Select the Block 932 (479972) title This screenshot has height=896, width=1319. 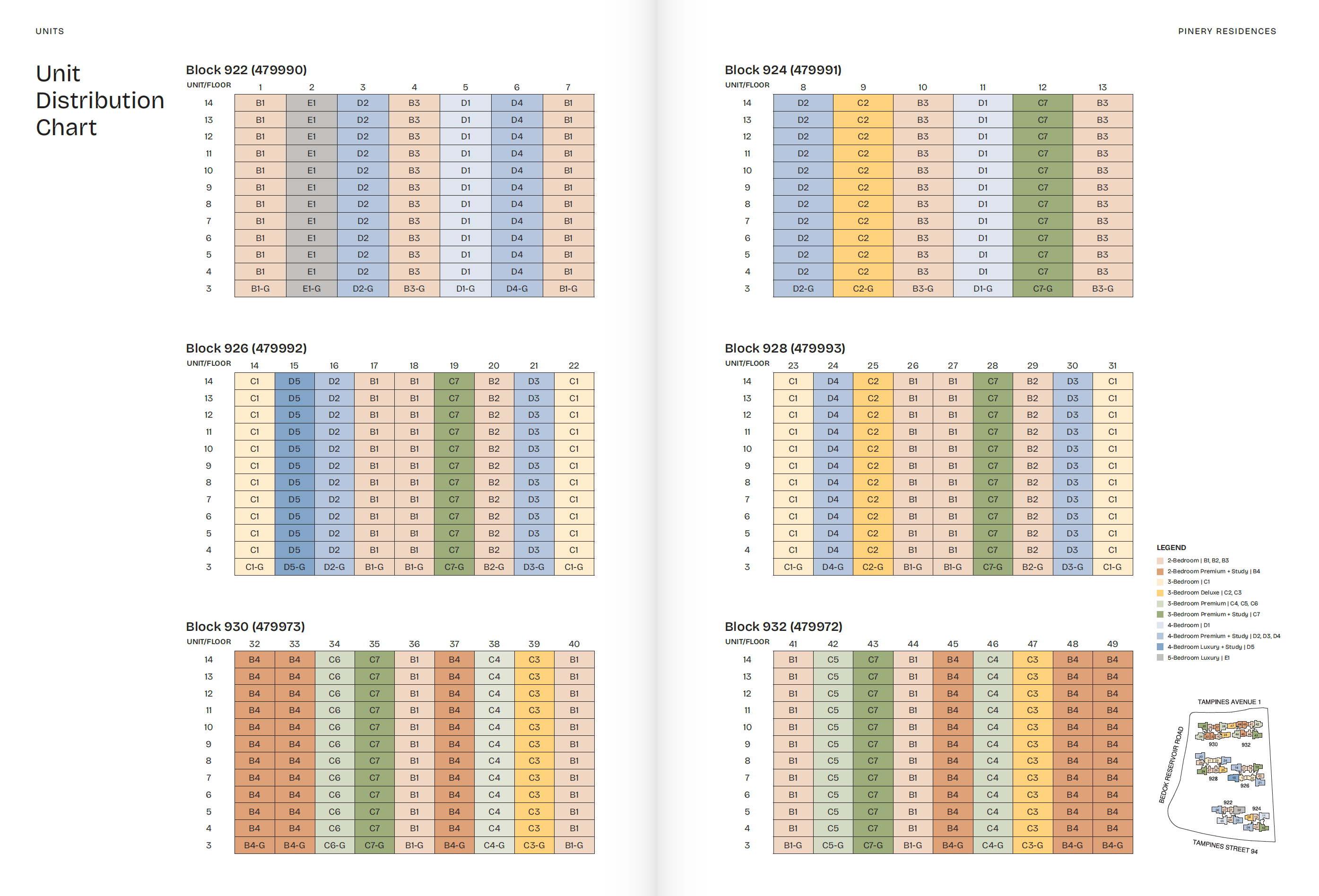pyautogui.click(x=783, y=627)
